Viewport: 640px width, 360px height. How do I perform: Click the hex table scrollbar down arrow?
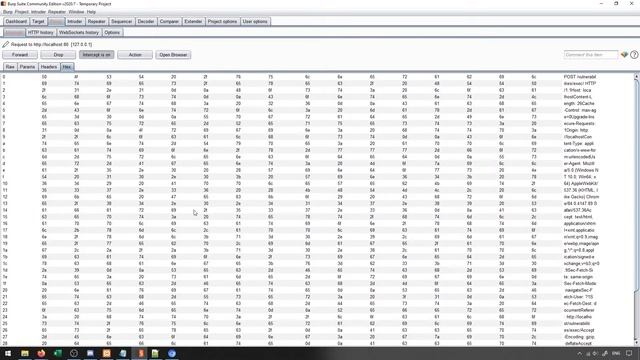tap(636, 342)
